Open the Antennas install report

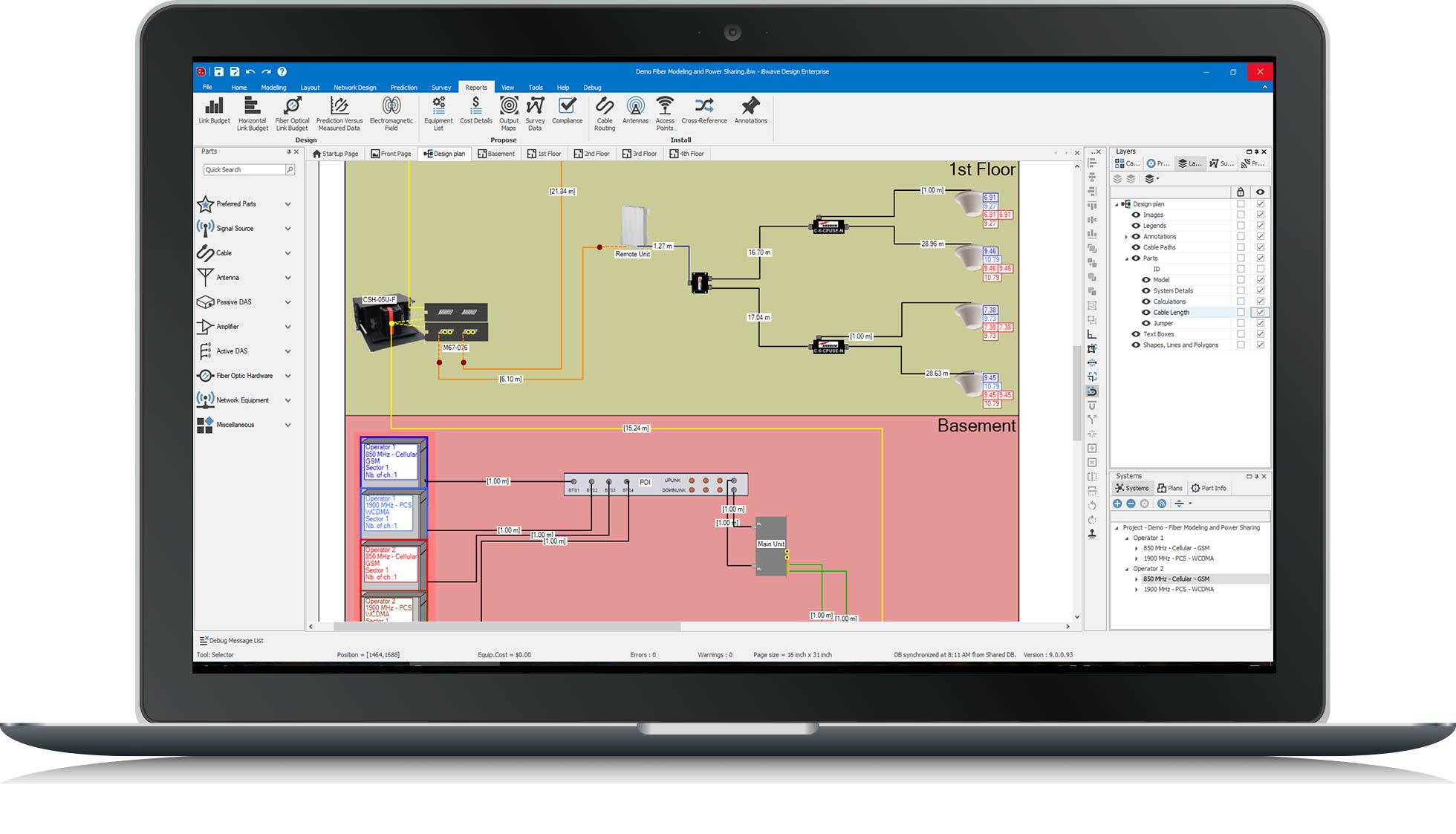click(635, 111)
